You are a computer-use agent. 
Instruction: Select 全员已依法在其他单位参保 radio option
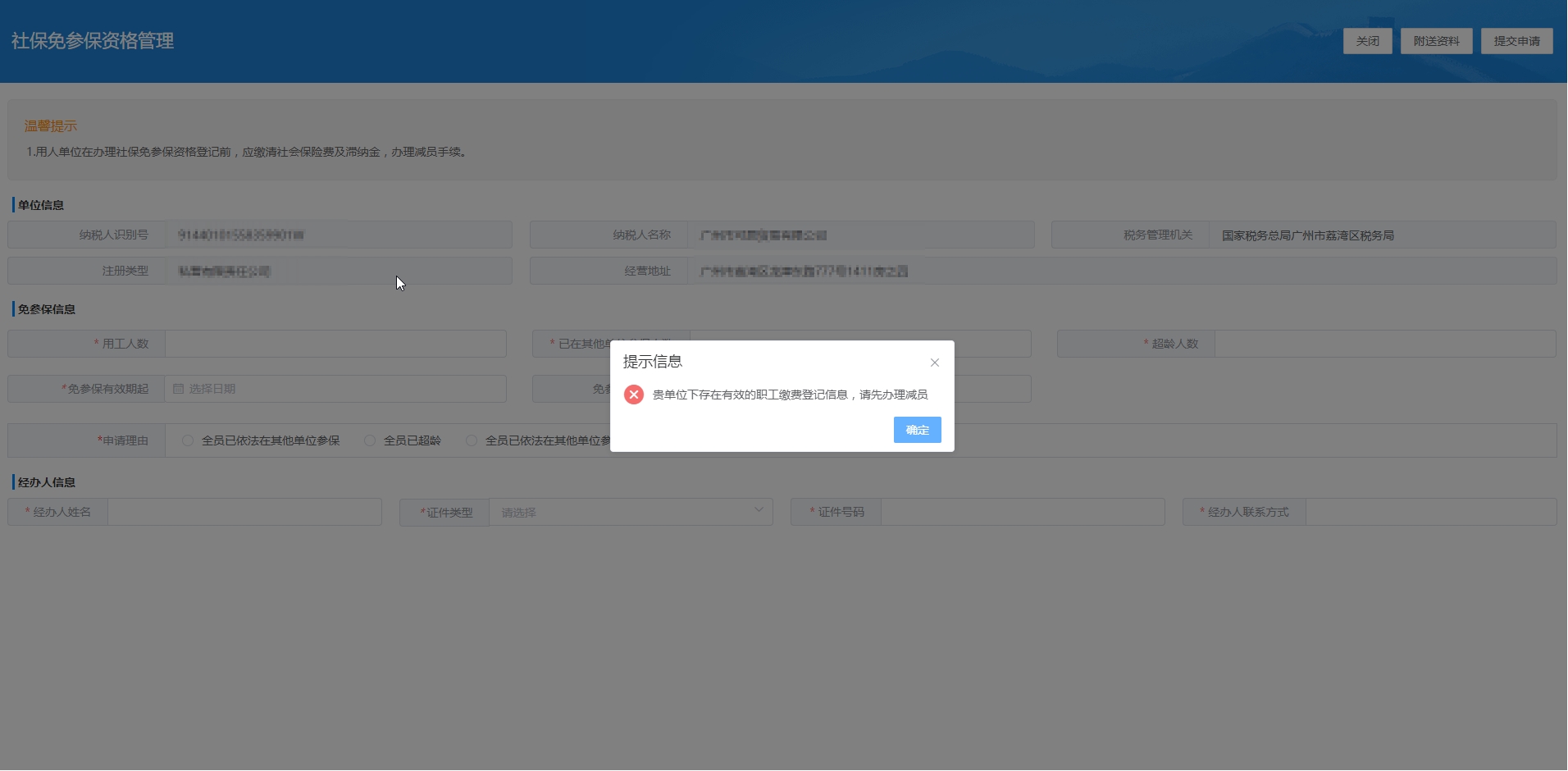[x=188, y=440]
